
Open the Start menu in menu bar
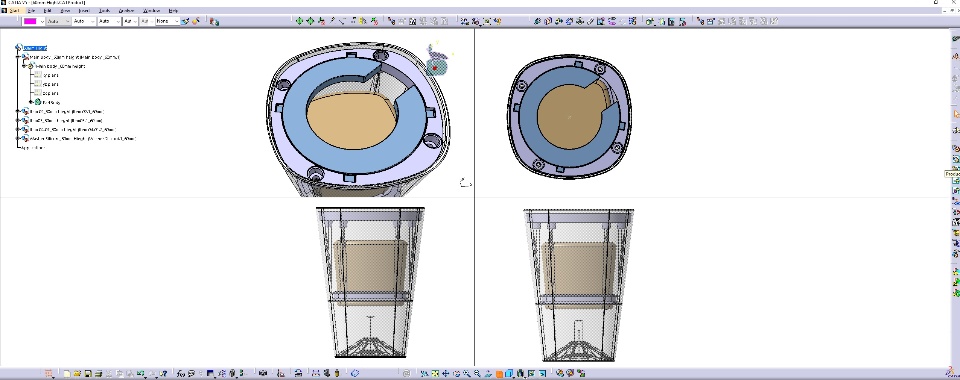(15, 11)
